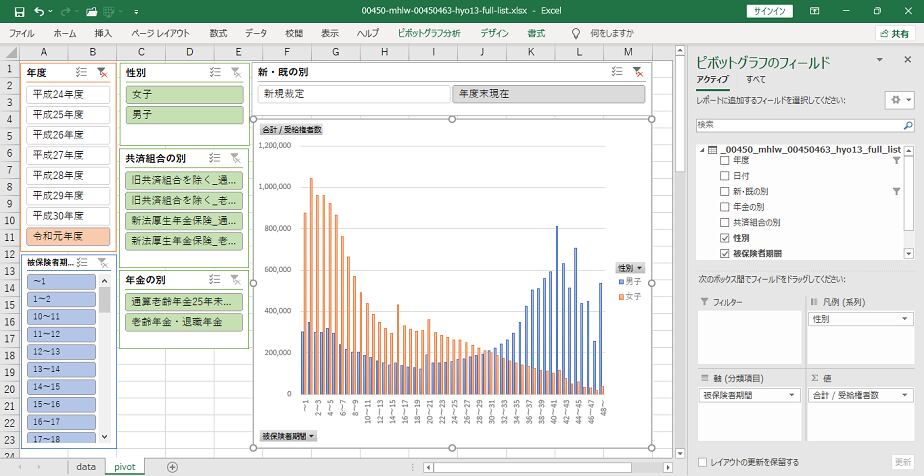This screenshot has height=476, width=924.
Task: Open the field list tools gear menu
Action: (x=897, y=100)
